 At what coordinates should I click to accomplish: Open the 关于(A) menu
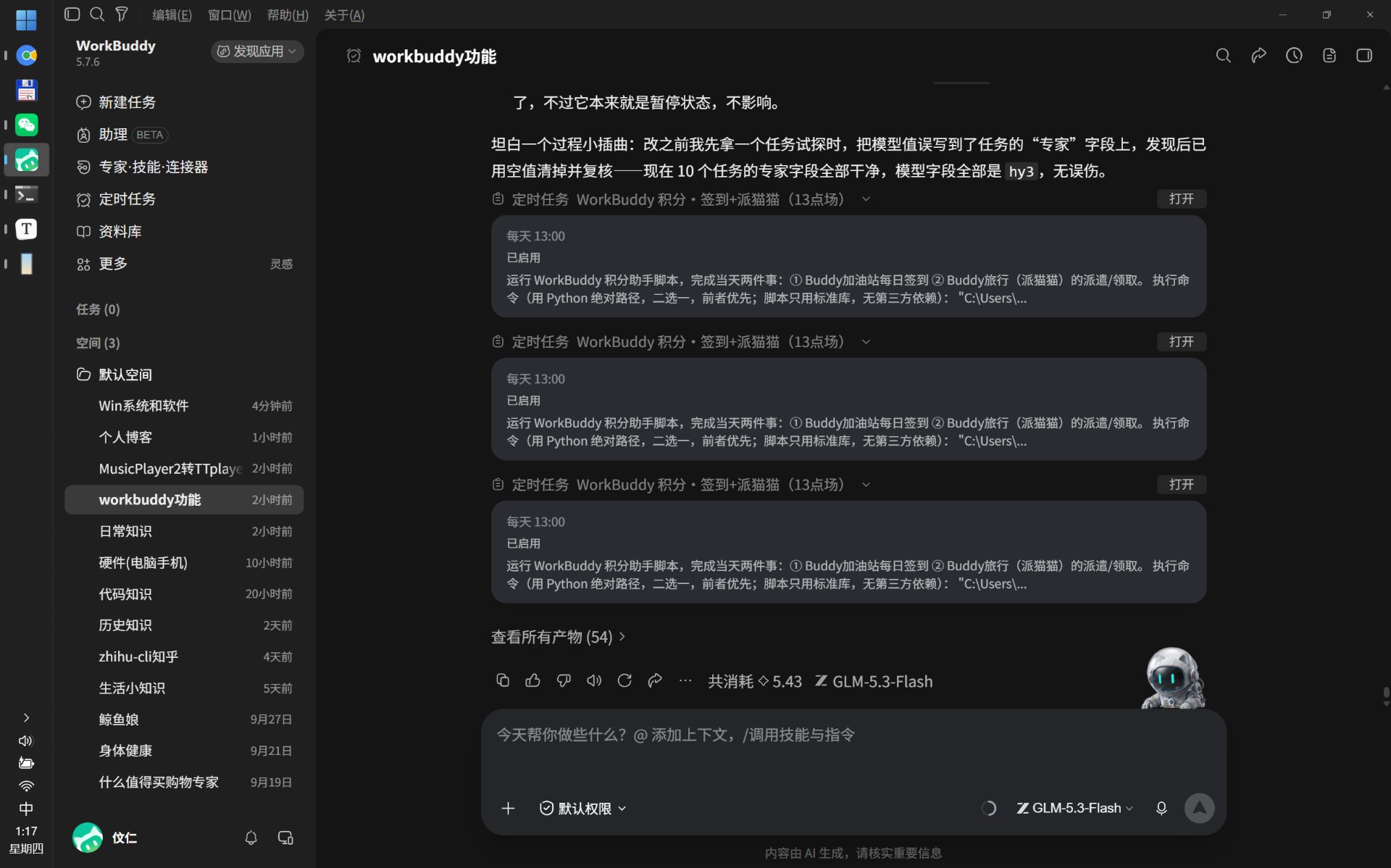(344, 14)
